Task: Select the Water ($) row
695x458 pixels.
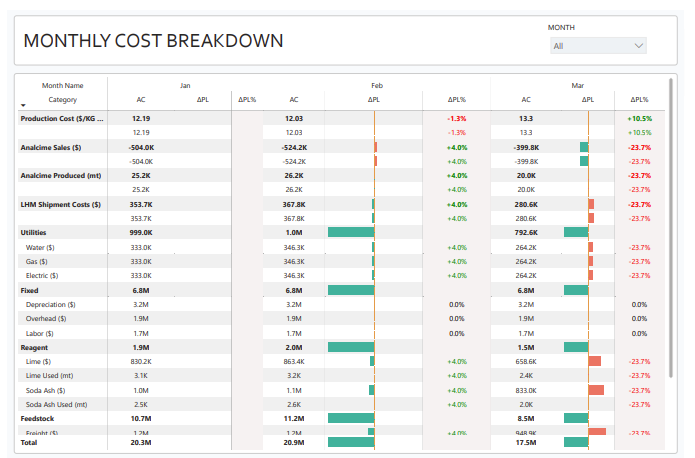Action: (341, 247)
